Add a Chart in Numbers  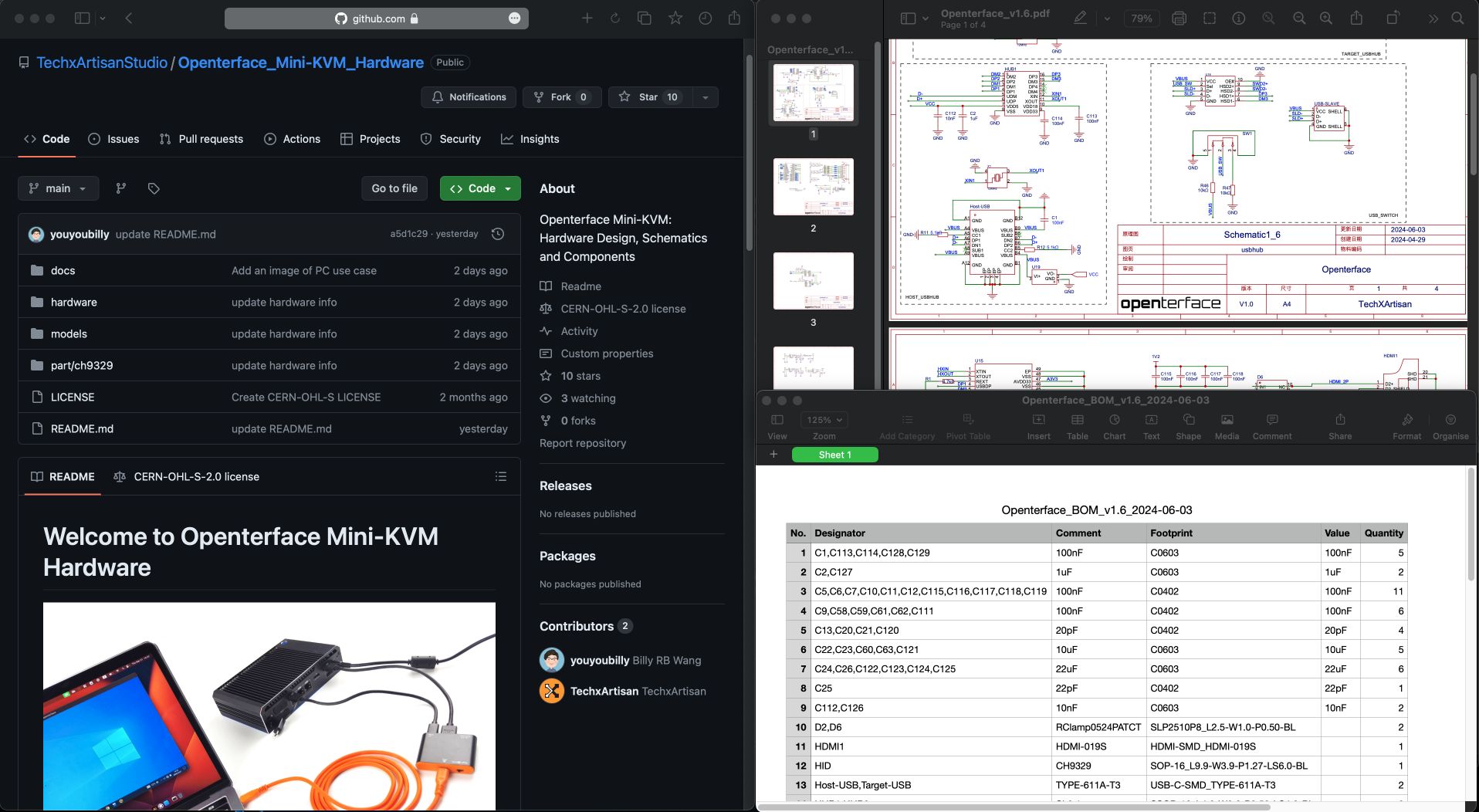(x=1114, y=426)
